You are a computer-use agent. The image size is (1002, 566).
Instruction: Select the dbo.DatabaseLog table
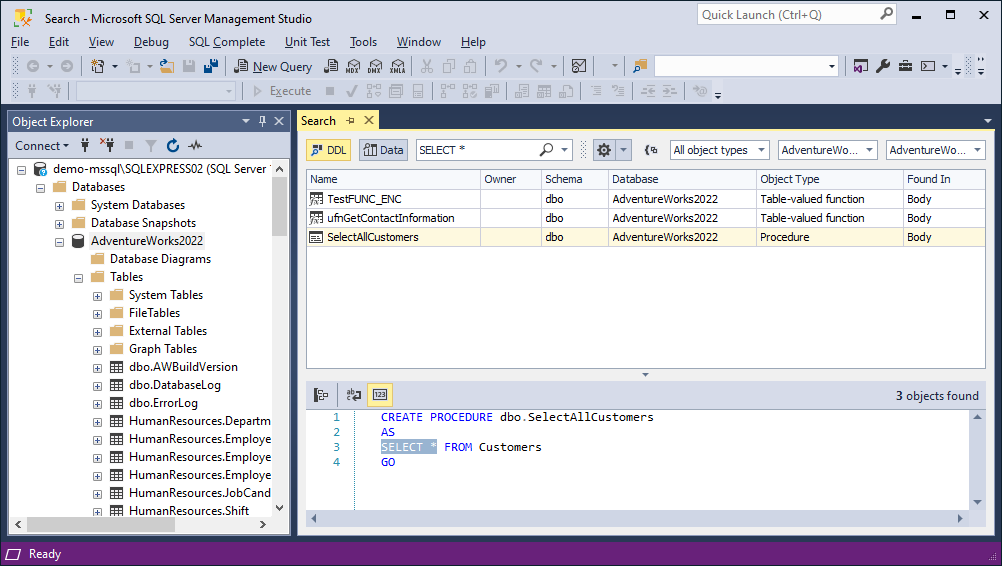click(x=174, y=385)
